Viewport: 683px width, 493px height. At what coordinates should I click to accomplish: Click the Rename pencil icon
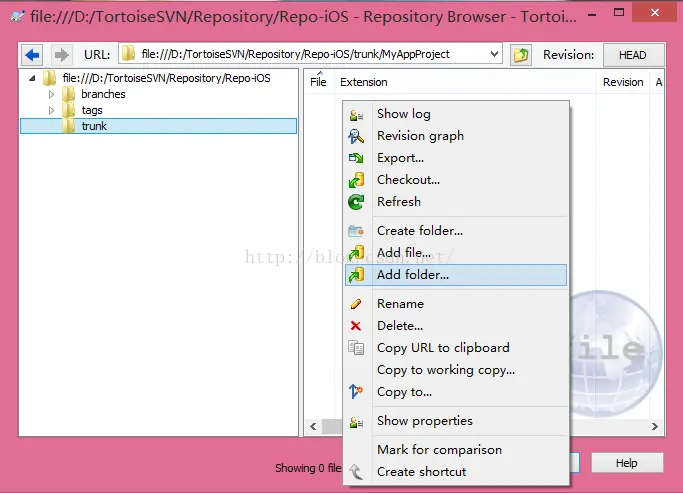coord(356,304)
